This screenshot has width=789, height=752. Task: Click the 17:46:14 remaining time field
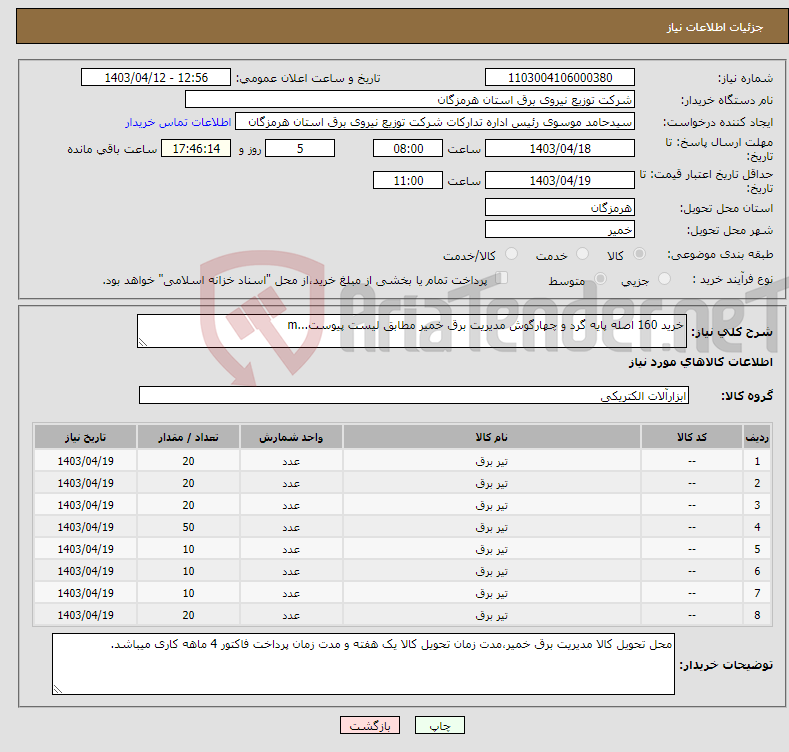(196, 148)
